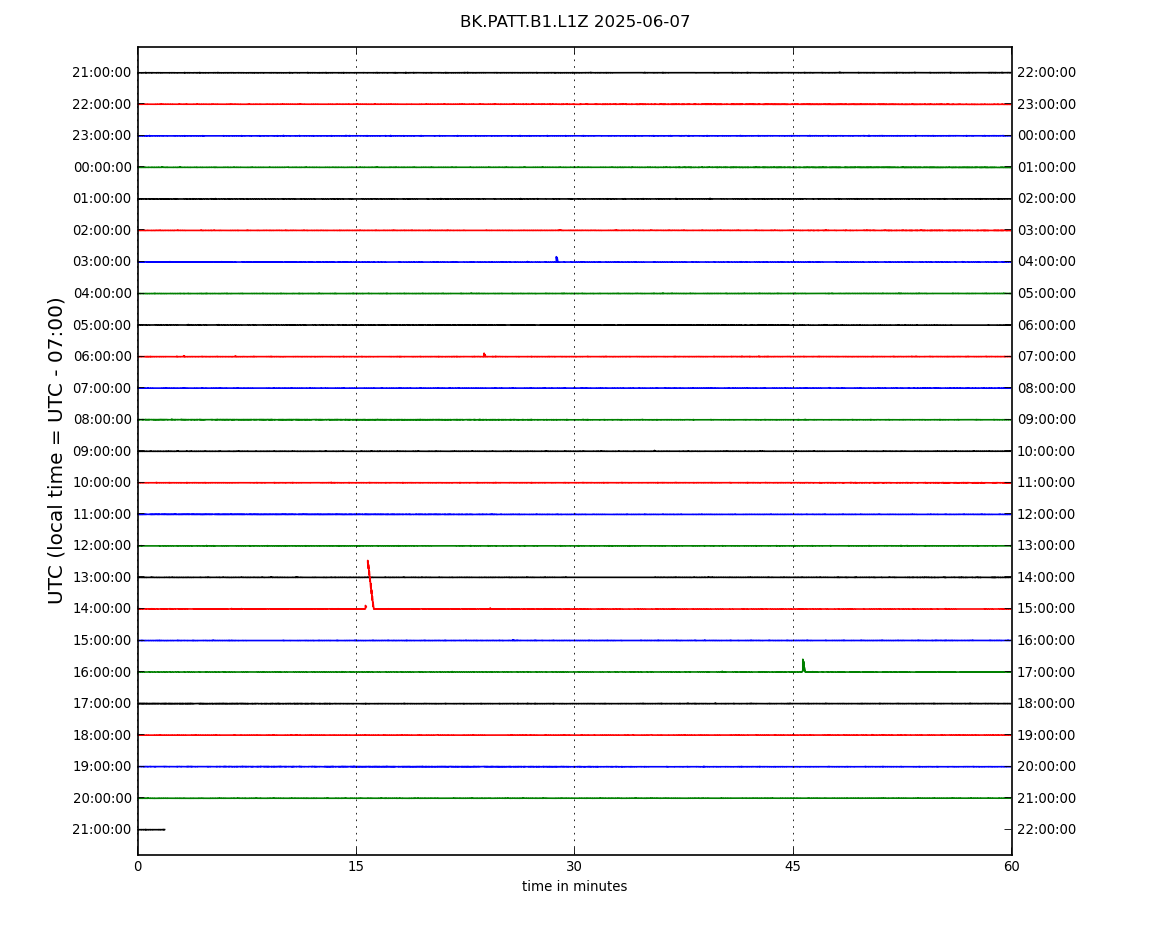Click right-axis label 10:00:00
Image resolution: width=1150 pixels, height=950 pixels.
coord(1047,451)
